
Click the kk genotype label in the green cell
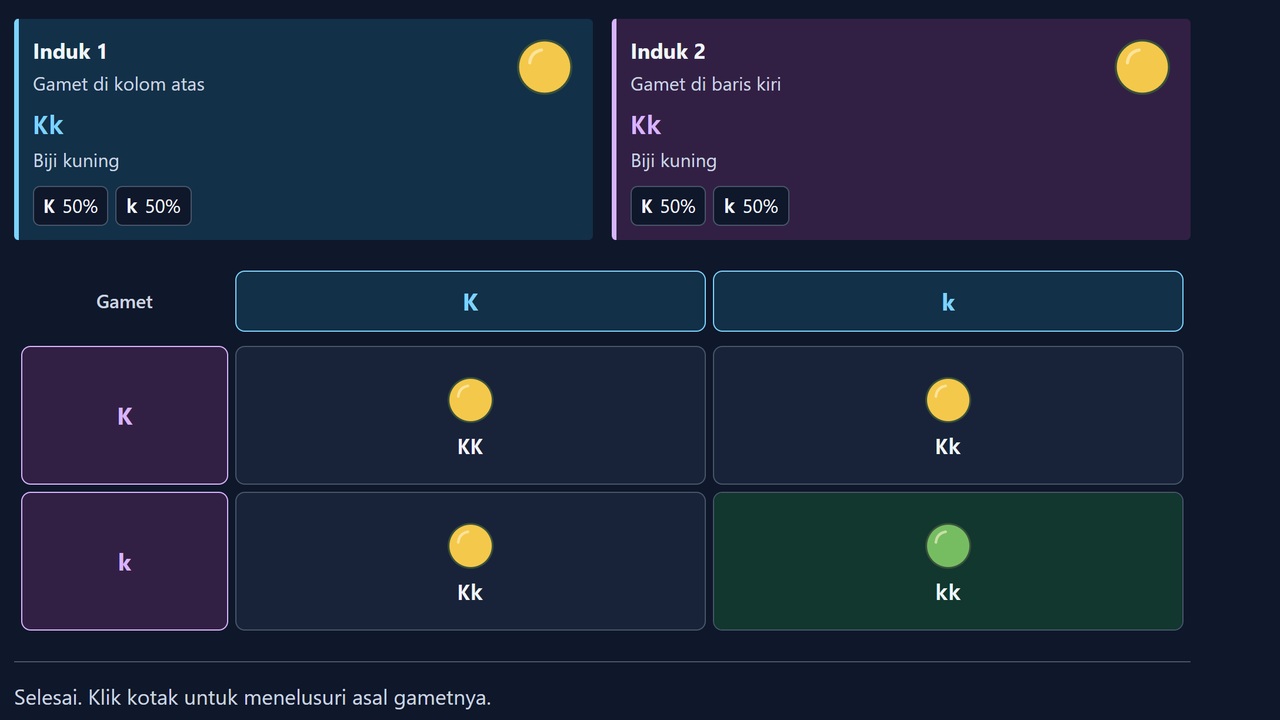click(x=948, y=593)
